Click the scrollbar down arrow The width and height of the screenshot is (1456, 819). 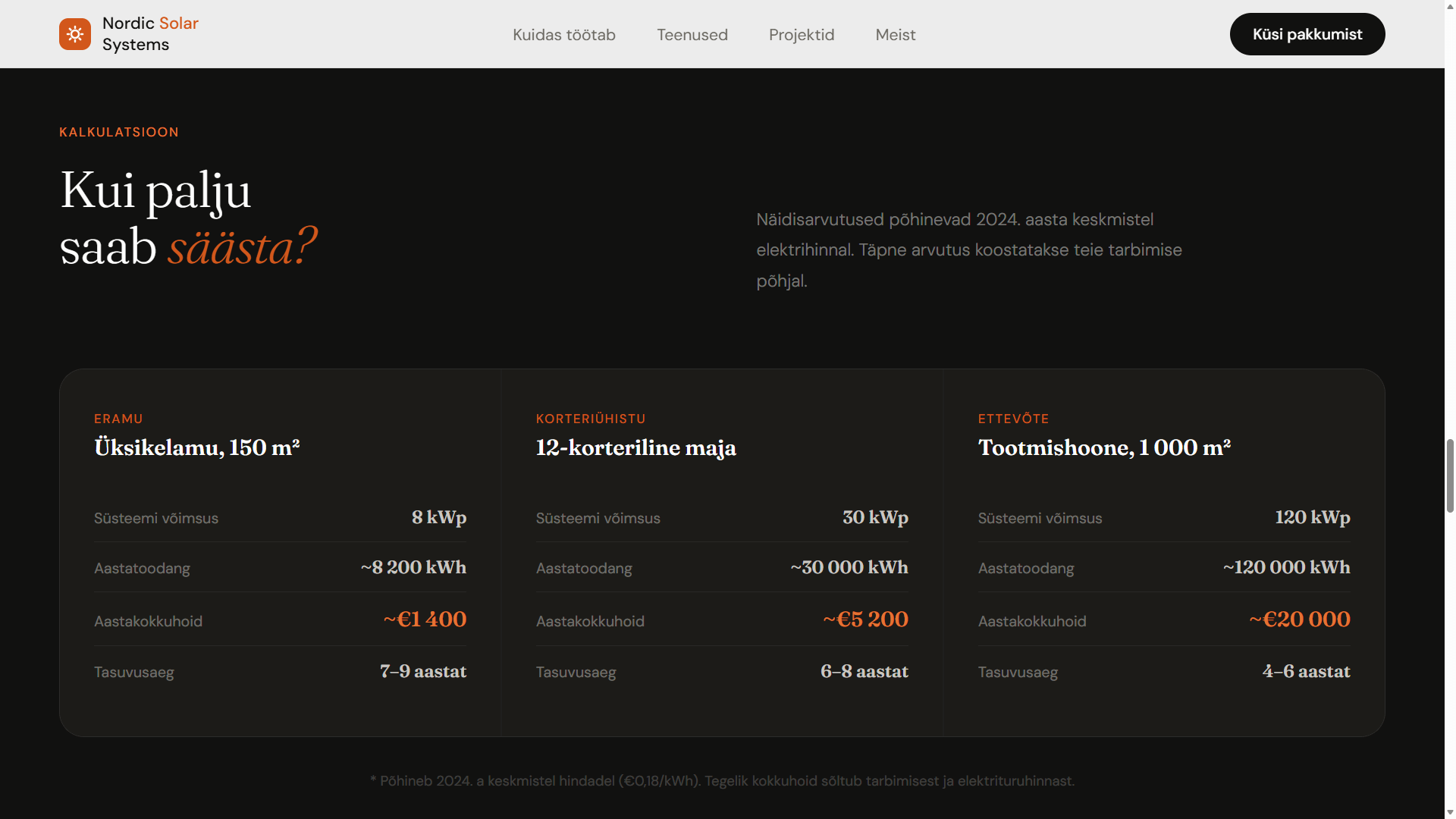[1449, 813]
